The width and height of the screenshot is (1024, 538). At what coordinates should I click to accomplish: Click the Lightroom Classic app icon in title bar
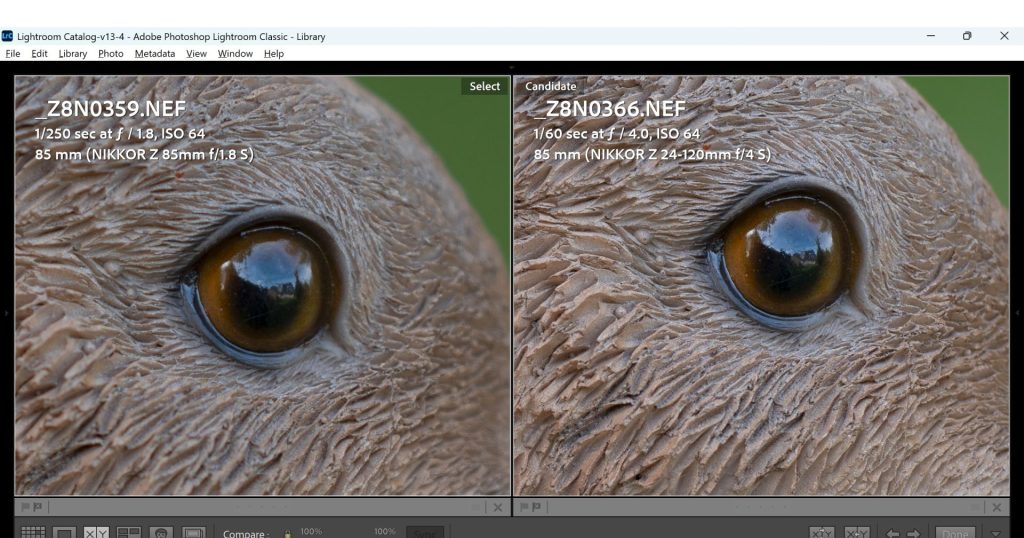[x=7, y=36]
